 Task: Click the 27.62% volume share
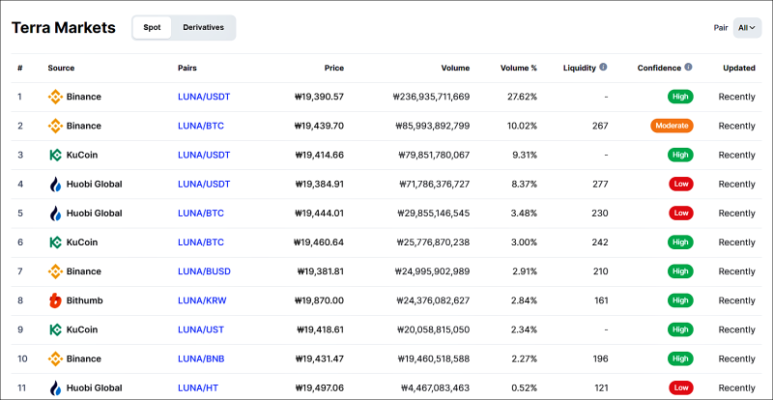coord(522,97)
